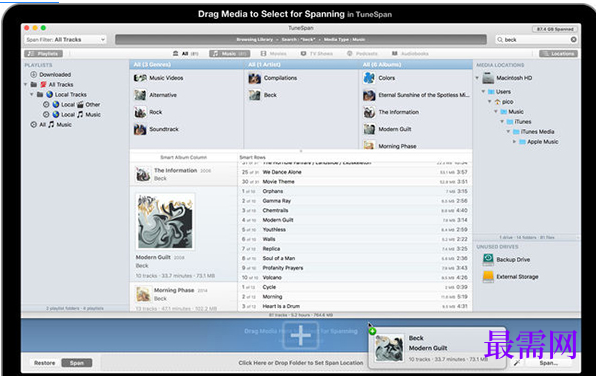Click the All (6 Albums) header

click(415, 65)
